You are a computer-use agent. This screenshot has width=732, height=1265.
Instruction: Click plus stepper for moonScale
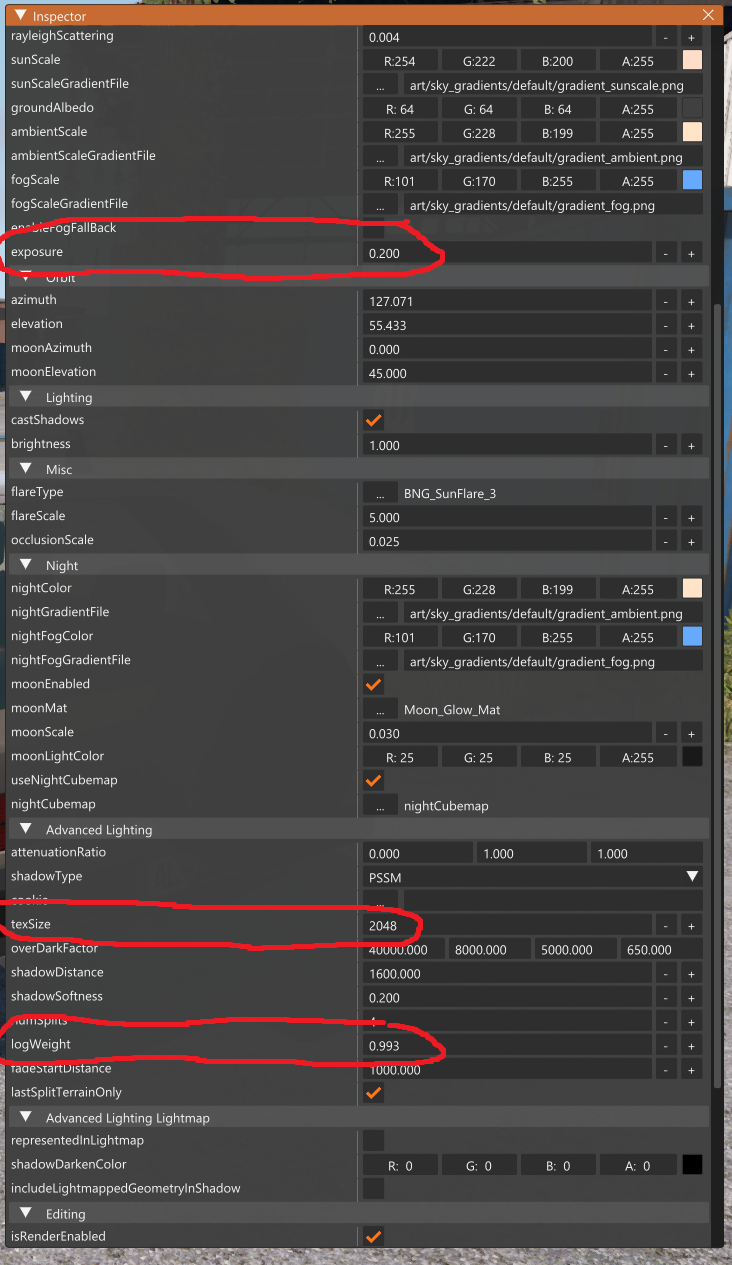[x=691, y=733]
